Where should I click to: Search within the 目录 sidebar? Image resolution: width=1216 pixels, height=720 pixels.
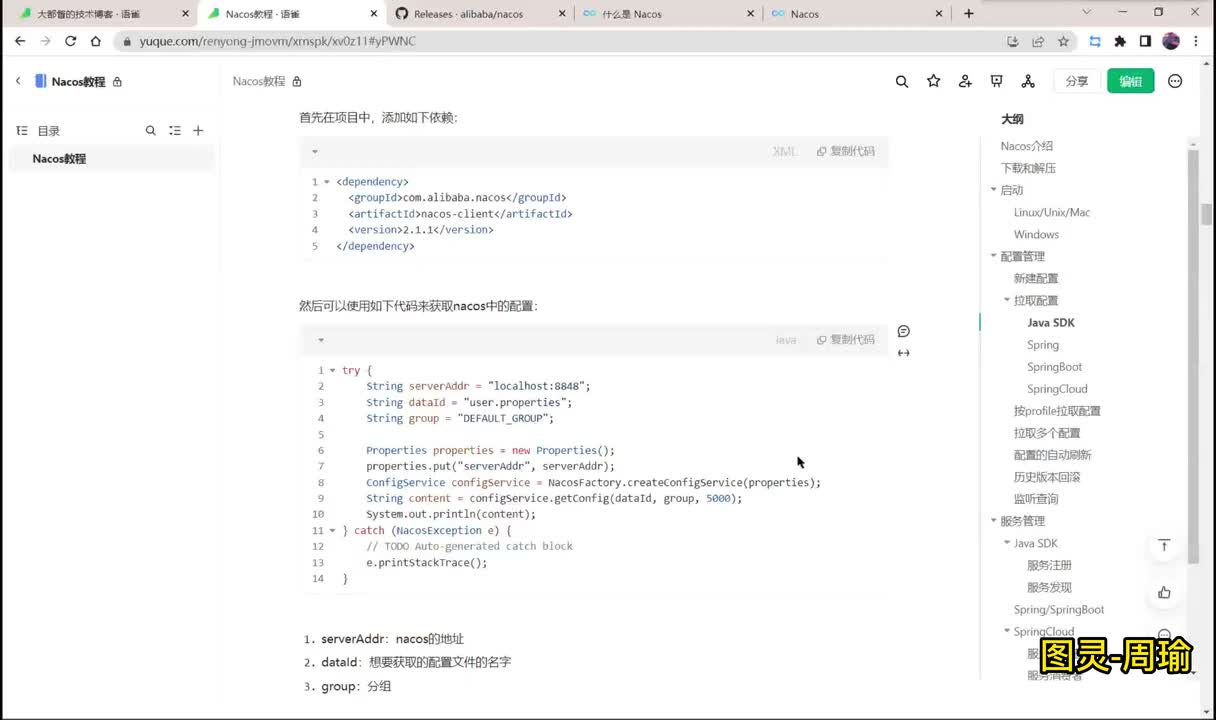(151, 130)
